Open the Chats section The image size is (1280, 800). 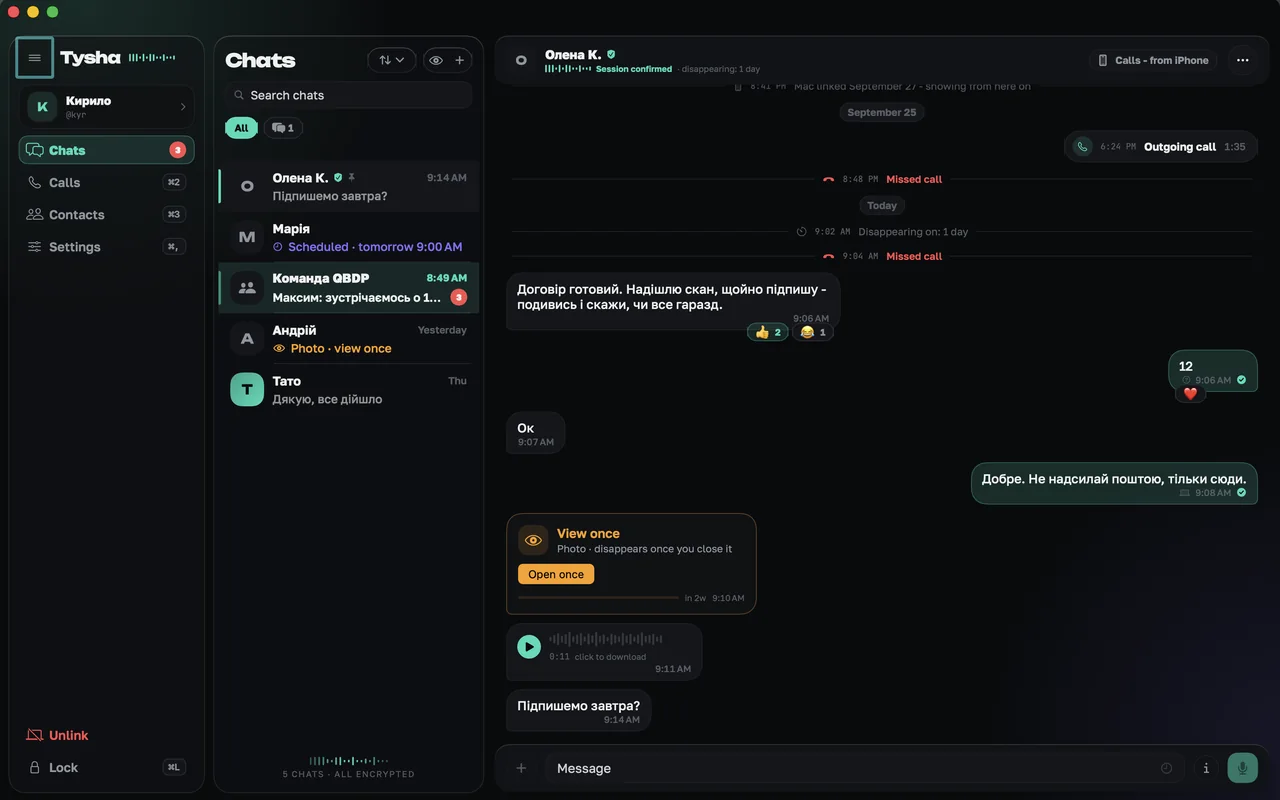pyautogui.click(x=106, y=150)
